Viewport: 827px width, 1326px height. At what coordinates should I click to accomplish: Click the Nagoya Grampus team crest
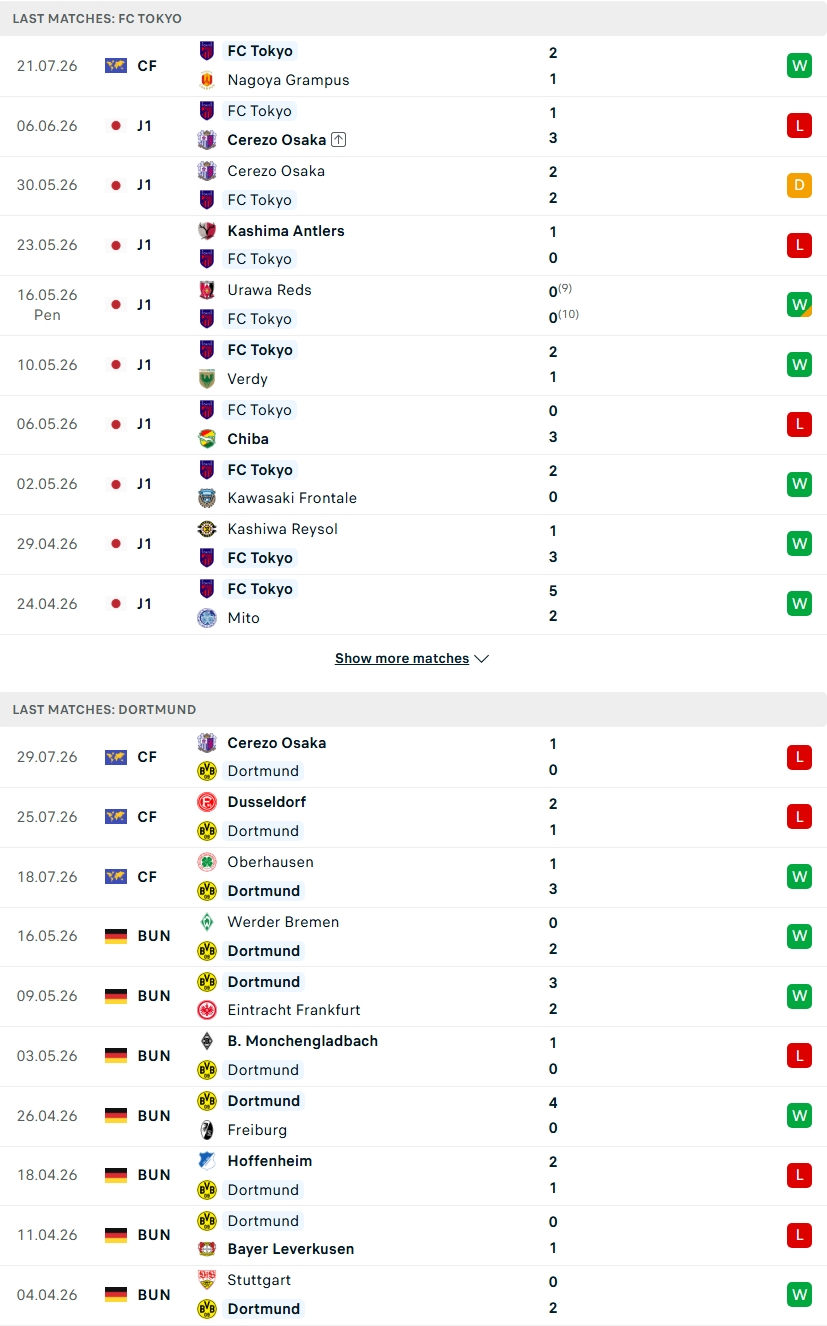point(207,80)
